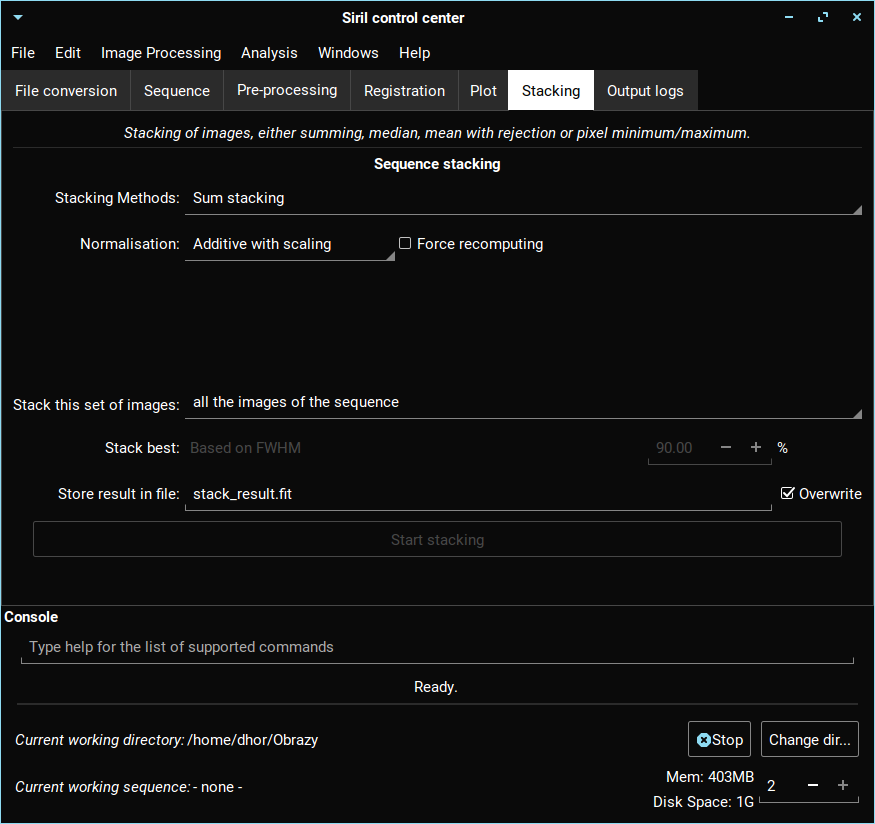Click the 'Disk Space: 1G' readout

click(x=704, y=802)
